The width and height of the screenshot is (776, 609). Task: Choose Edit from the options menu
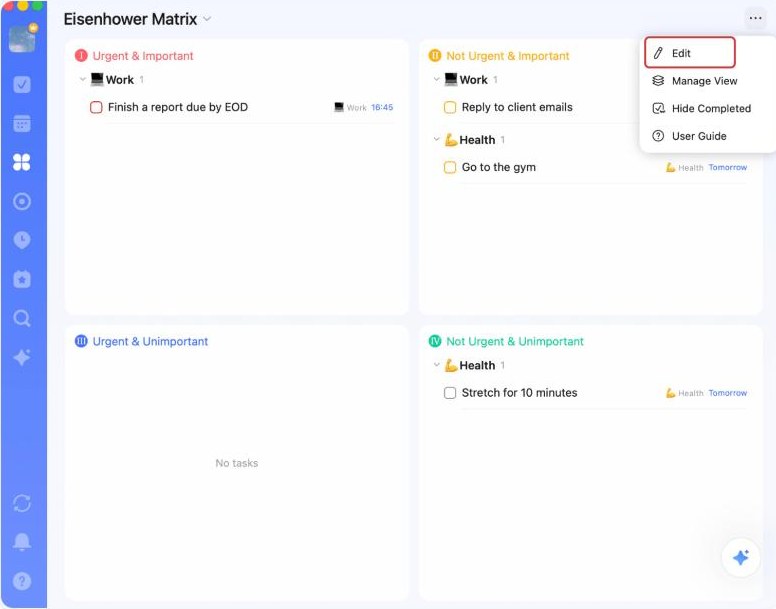690,53
